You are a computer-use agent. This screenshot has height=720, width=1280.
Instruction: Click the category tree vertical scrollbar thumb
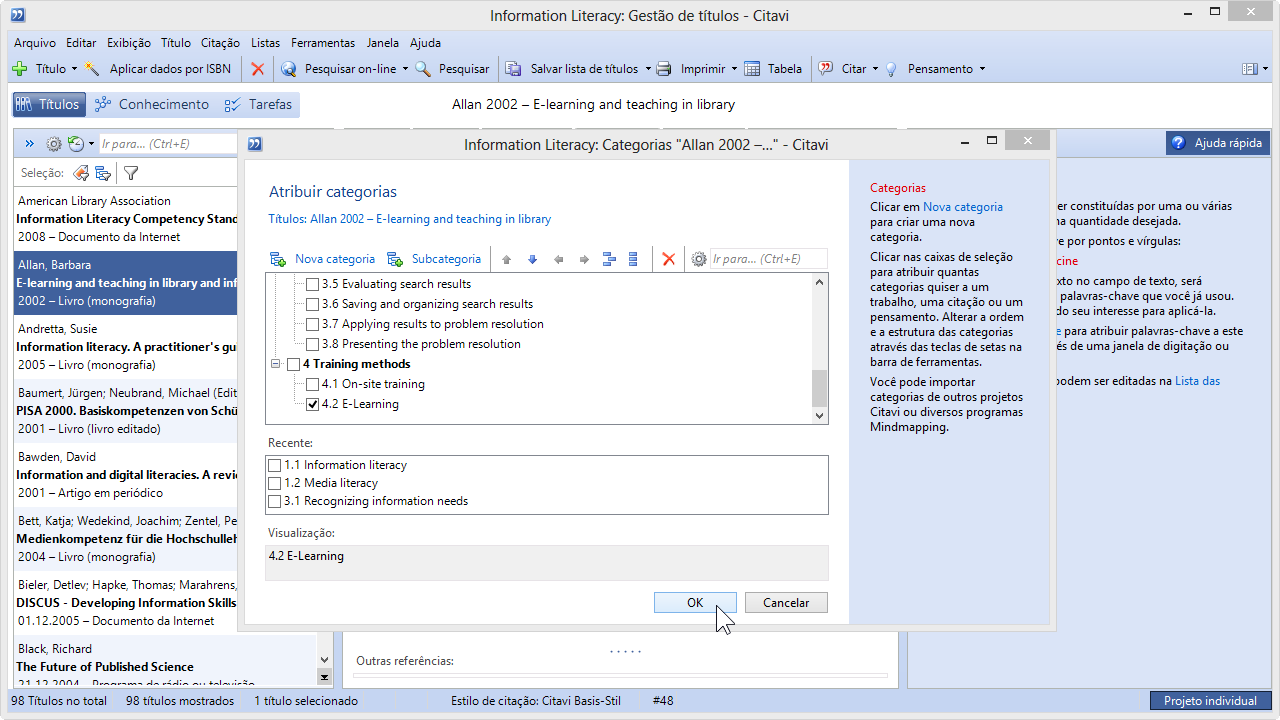[820, 388]
